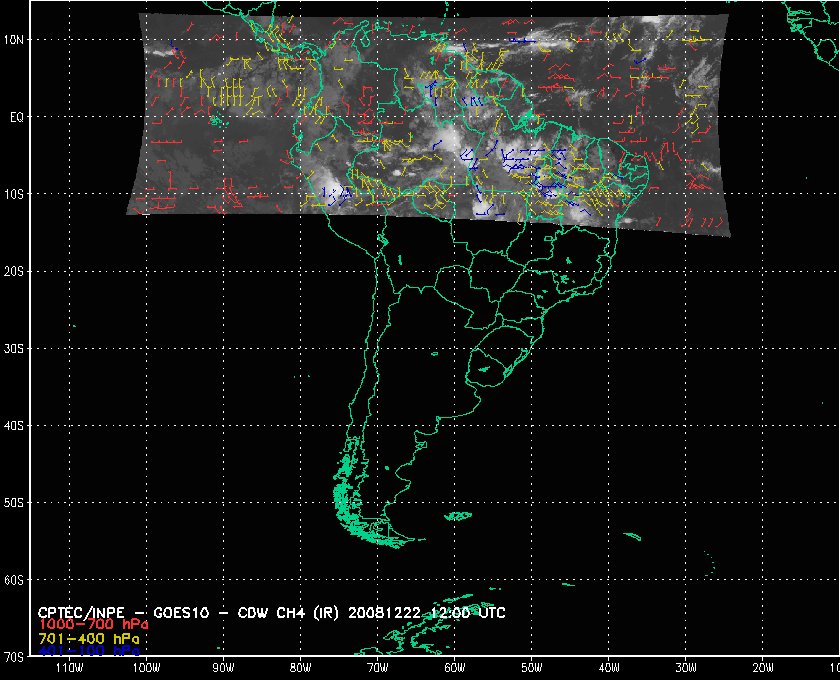Select the 20W longitude label
Screen dimensions: 840x680
tap(763, 668)
